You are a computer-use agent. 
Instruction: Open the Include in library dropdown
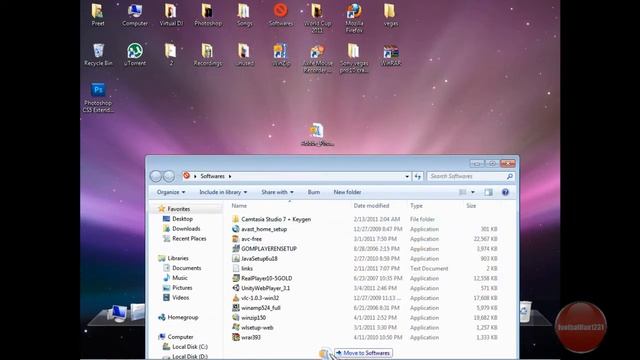[x=223, y=192]
